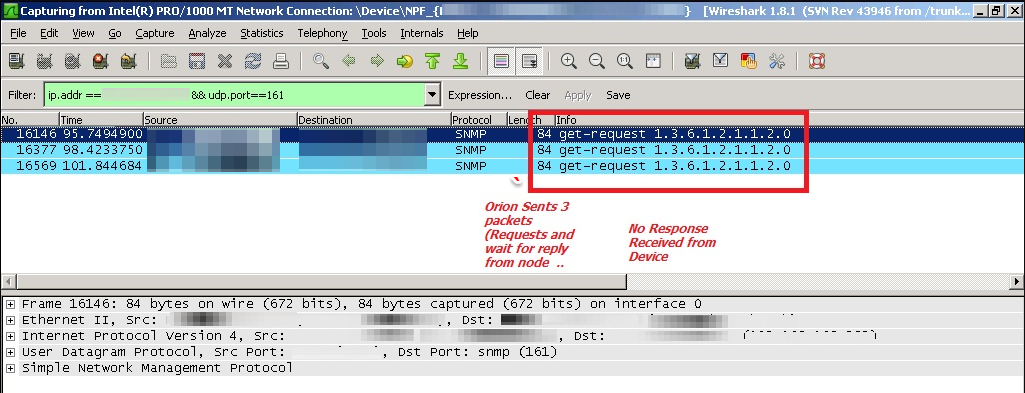Click the horizontal scrollbar thumb in packet list
The height and width of the screenshot is (393, 1025).
click(321, 282)
